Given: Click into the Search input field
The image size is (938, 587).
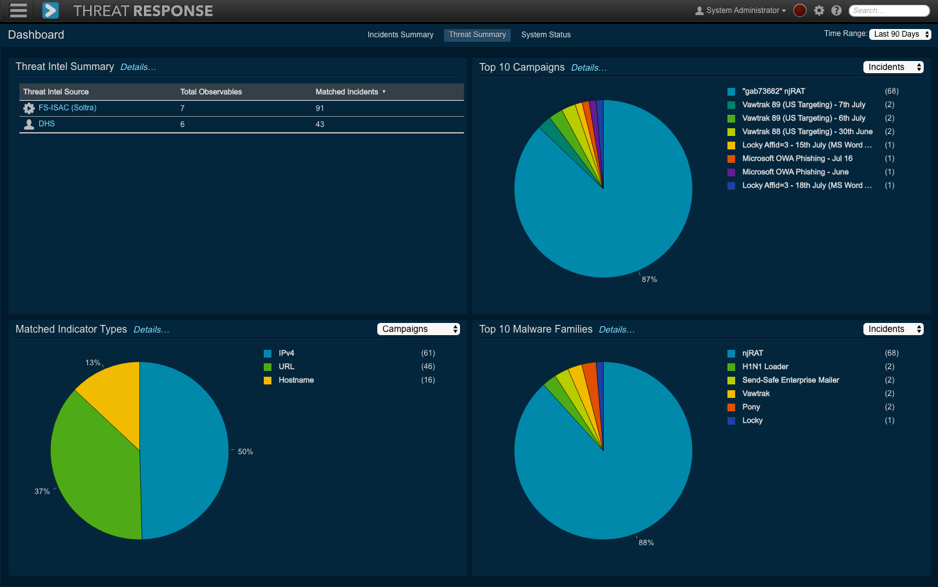Looking at the screenshot, I should coord(890,11).
